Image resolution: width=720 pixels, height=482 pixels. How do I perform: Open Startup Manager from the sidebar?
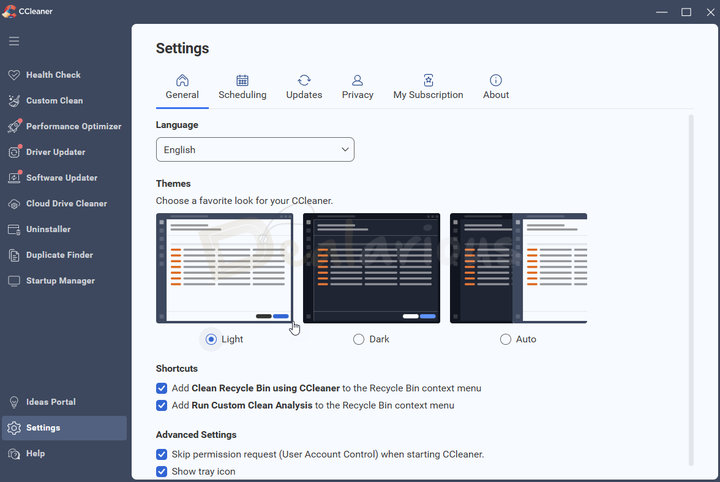(x=64, y=281)
